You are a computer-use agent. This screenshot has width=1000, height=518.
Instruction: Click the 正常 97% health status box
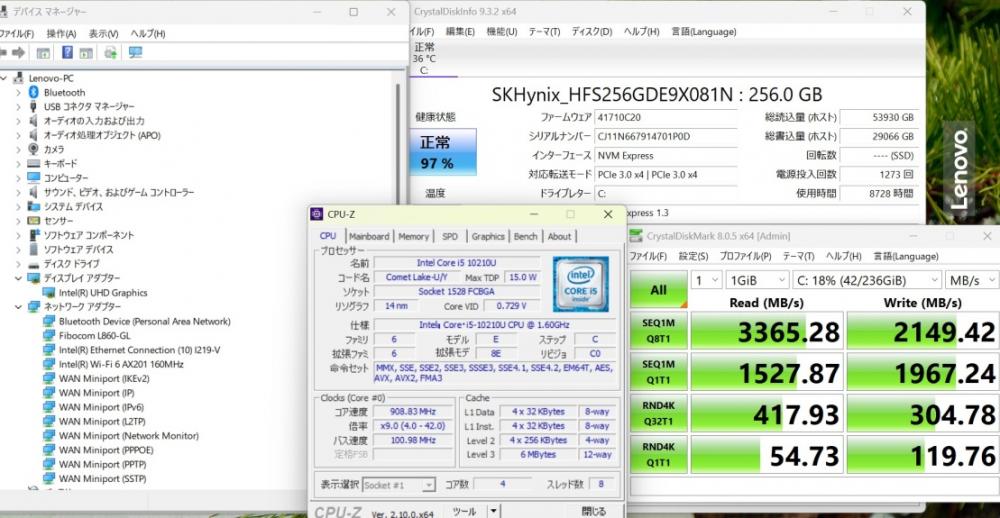click(436, 153)
